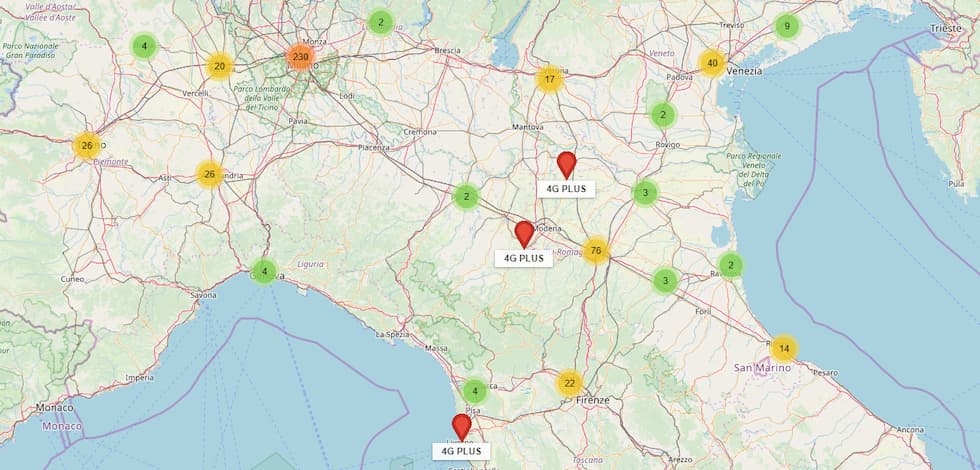
Task: Open the orange 230 cluster over Milano
Action: pyautogui.click(x=301, y=57)
